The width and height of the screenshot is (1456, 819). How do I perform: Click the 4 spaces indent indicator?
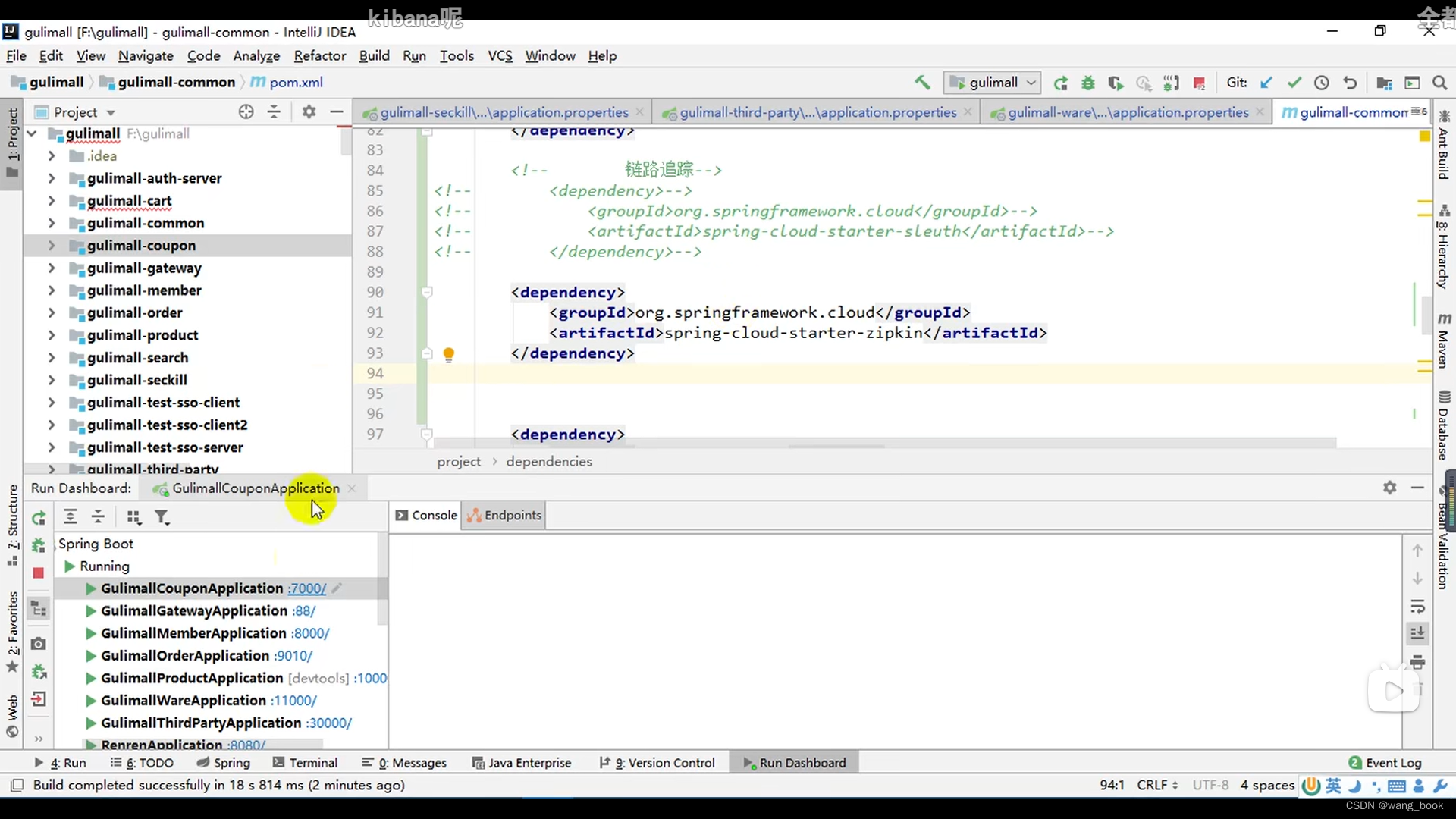(1267, 786)
